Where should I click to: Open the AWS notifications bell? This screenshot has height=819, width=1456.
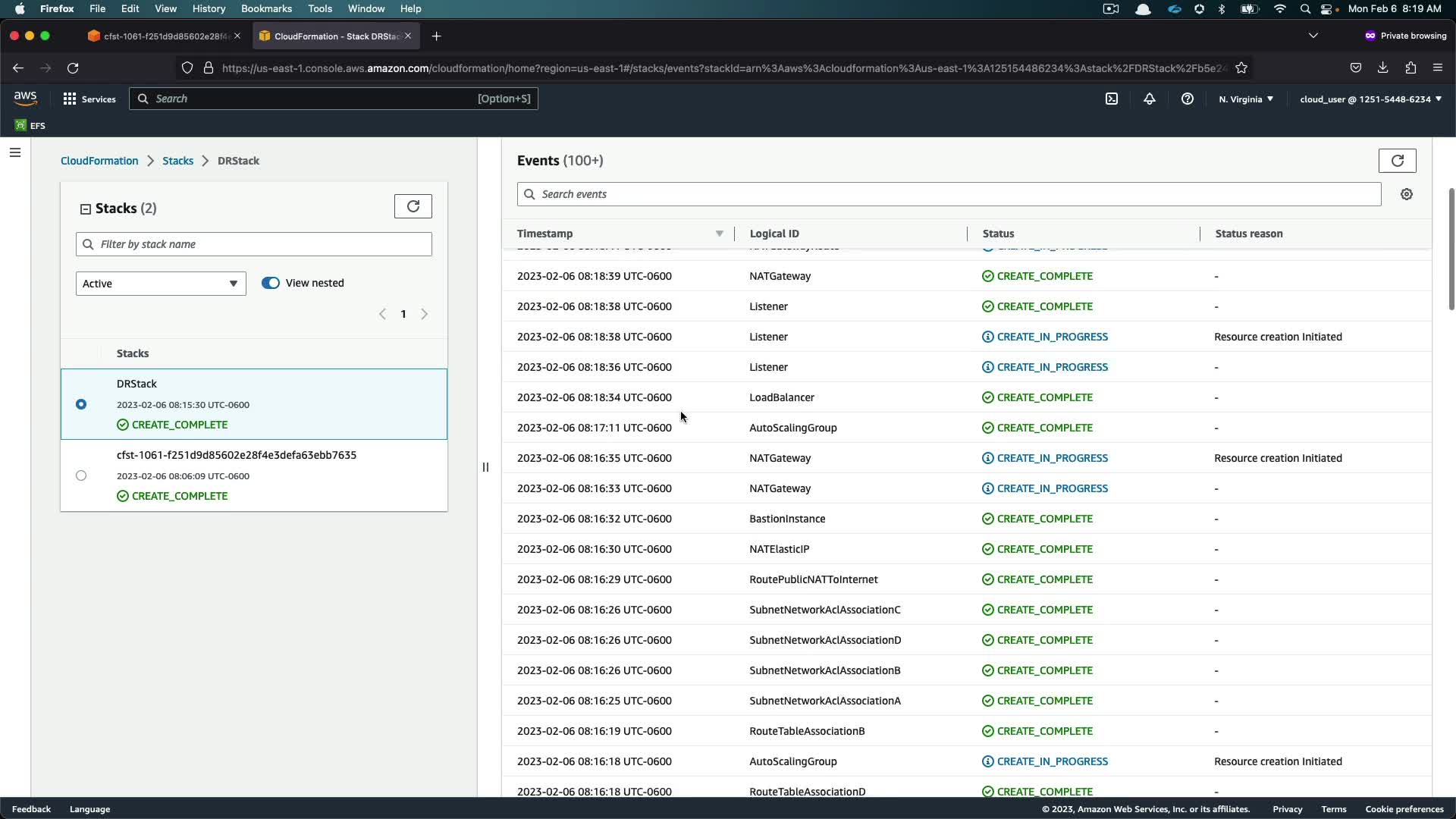tap(1150, 99)
